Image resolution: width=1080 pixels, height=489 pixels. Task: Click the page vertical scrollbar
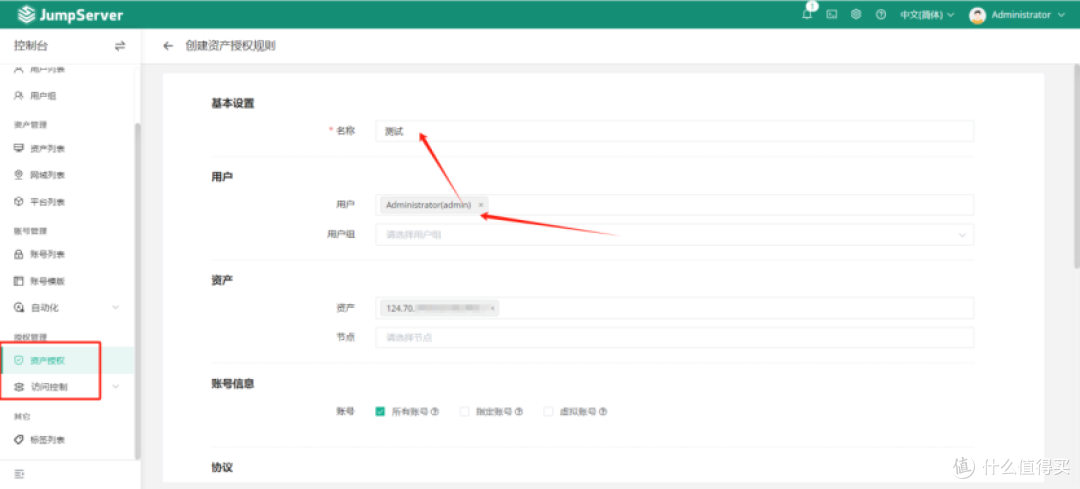point(1077,165)
